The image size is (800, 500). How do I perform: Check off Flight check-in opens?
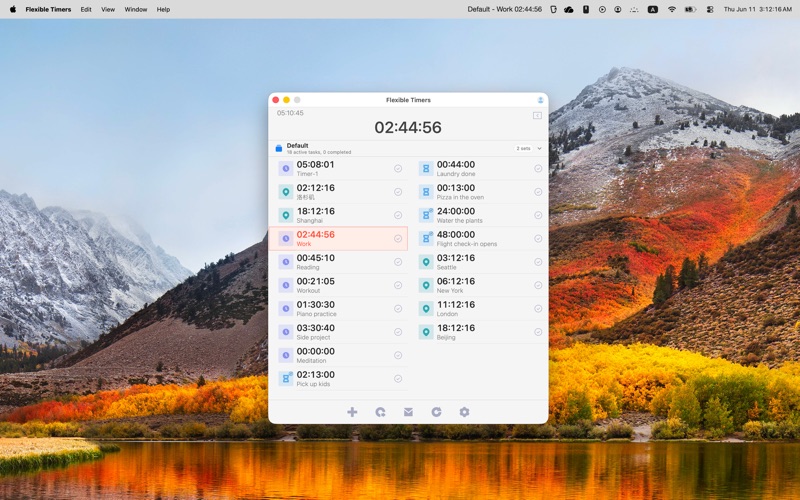(538, 238)
